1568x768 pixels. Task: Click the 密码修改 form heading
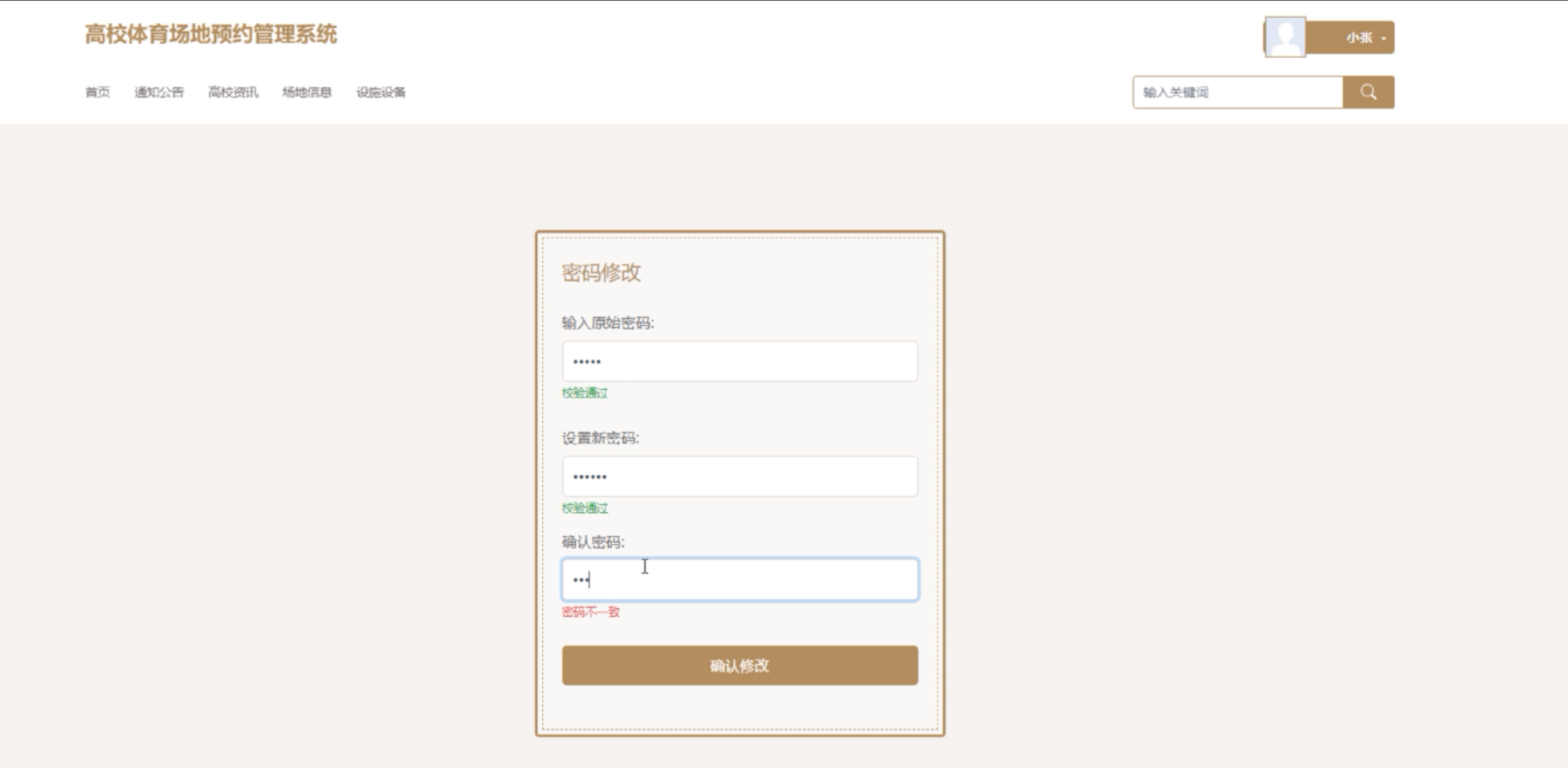pos(601,273)
